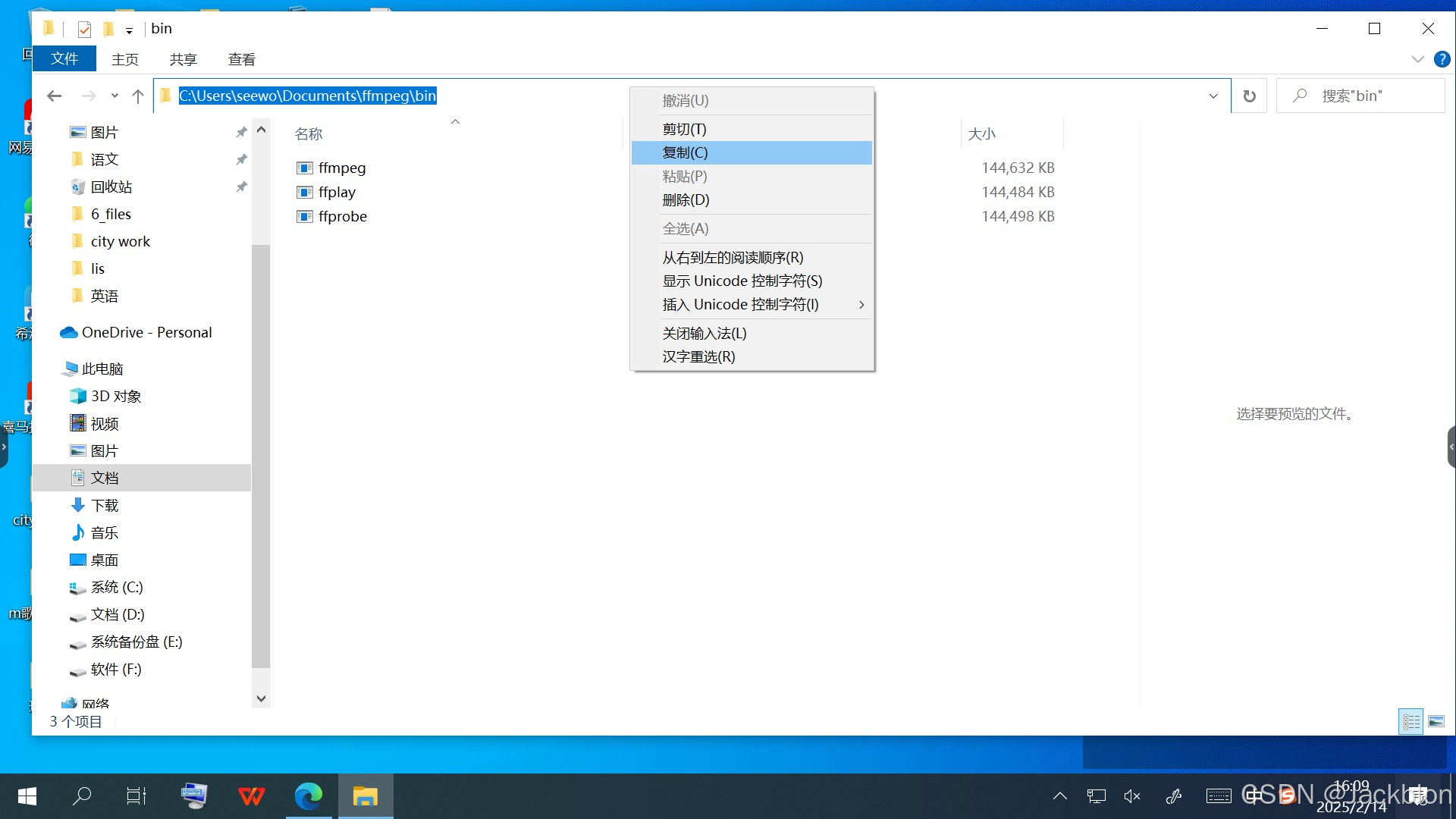
Task: Switch to the details view button
Action: click(1411, 721)
